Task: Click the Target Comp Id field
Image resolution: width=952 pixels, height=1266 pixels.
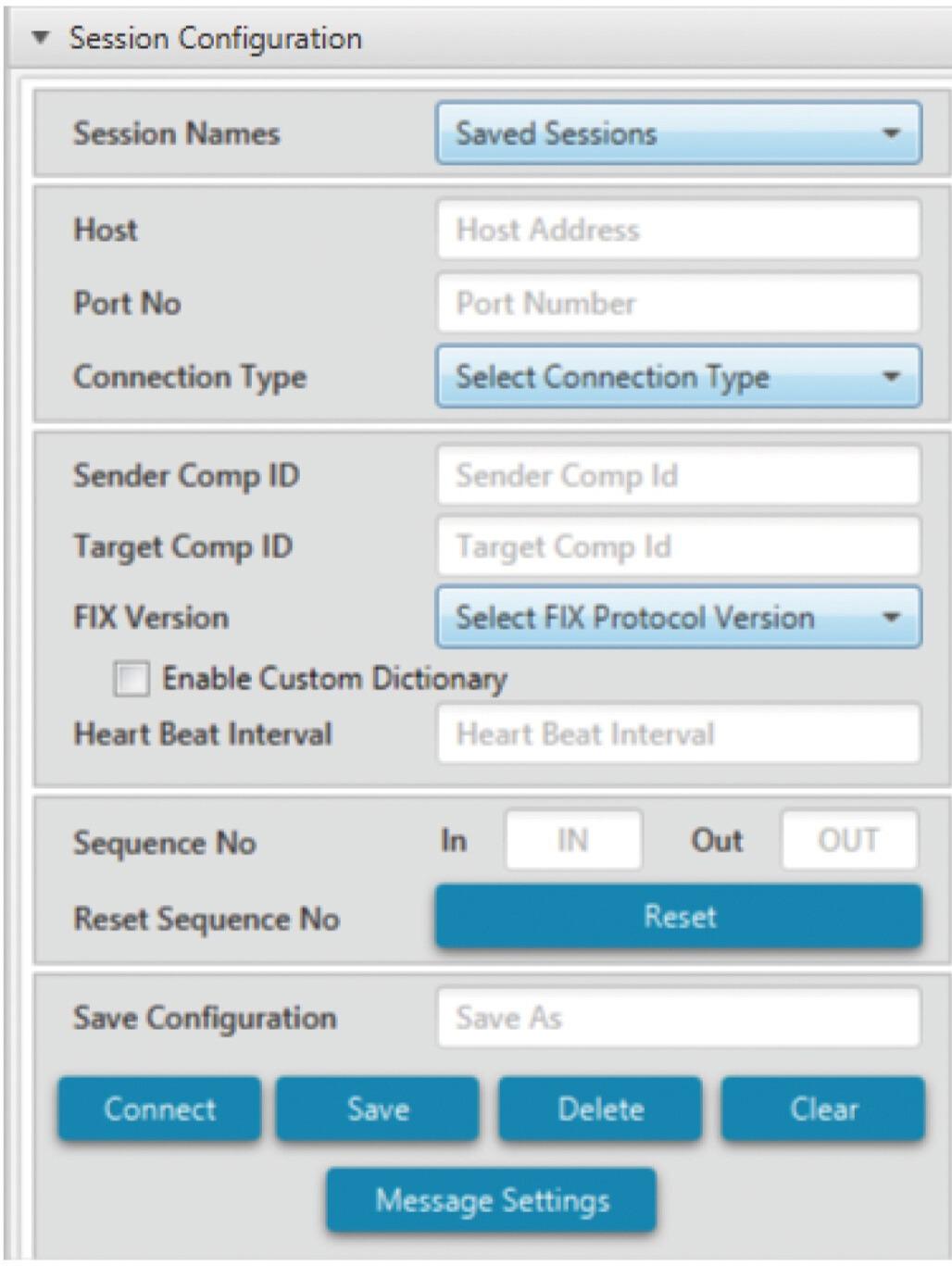Action: click(x=679, y=546)
